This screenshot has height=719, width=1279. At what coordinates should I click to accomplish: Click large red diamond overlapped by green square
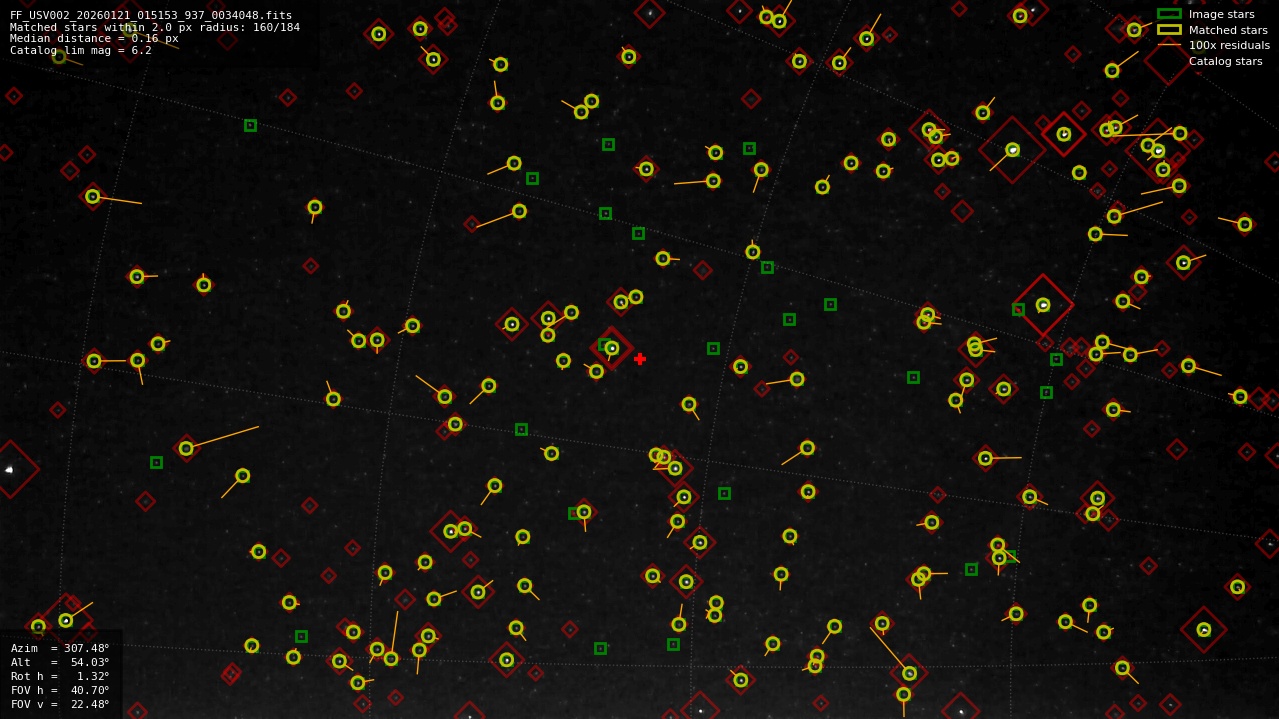pos(1042,305)
